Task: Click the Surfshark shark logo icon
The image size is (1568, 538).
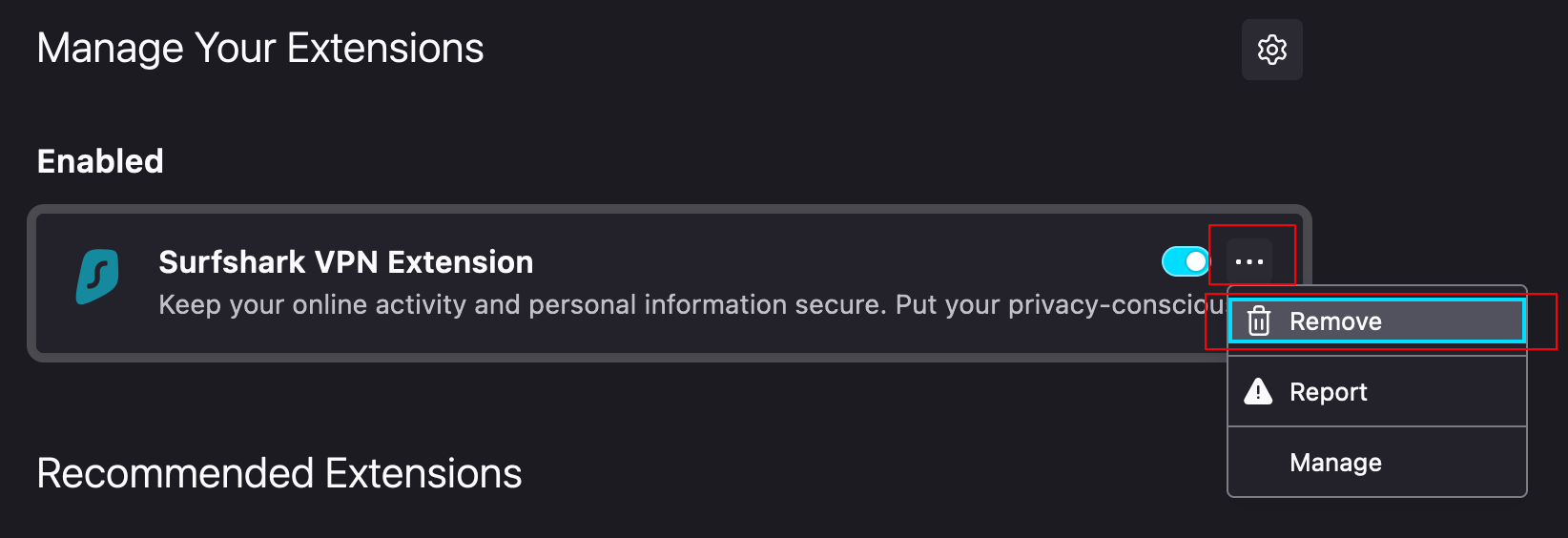Action: point(97,277)
